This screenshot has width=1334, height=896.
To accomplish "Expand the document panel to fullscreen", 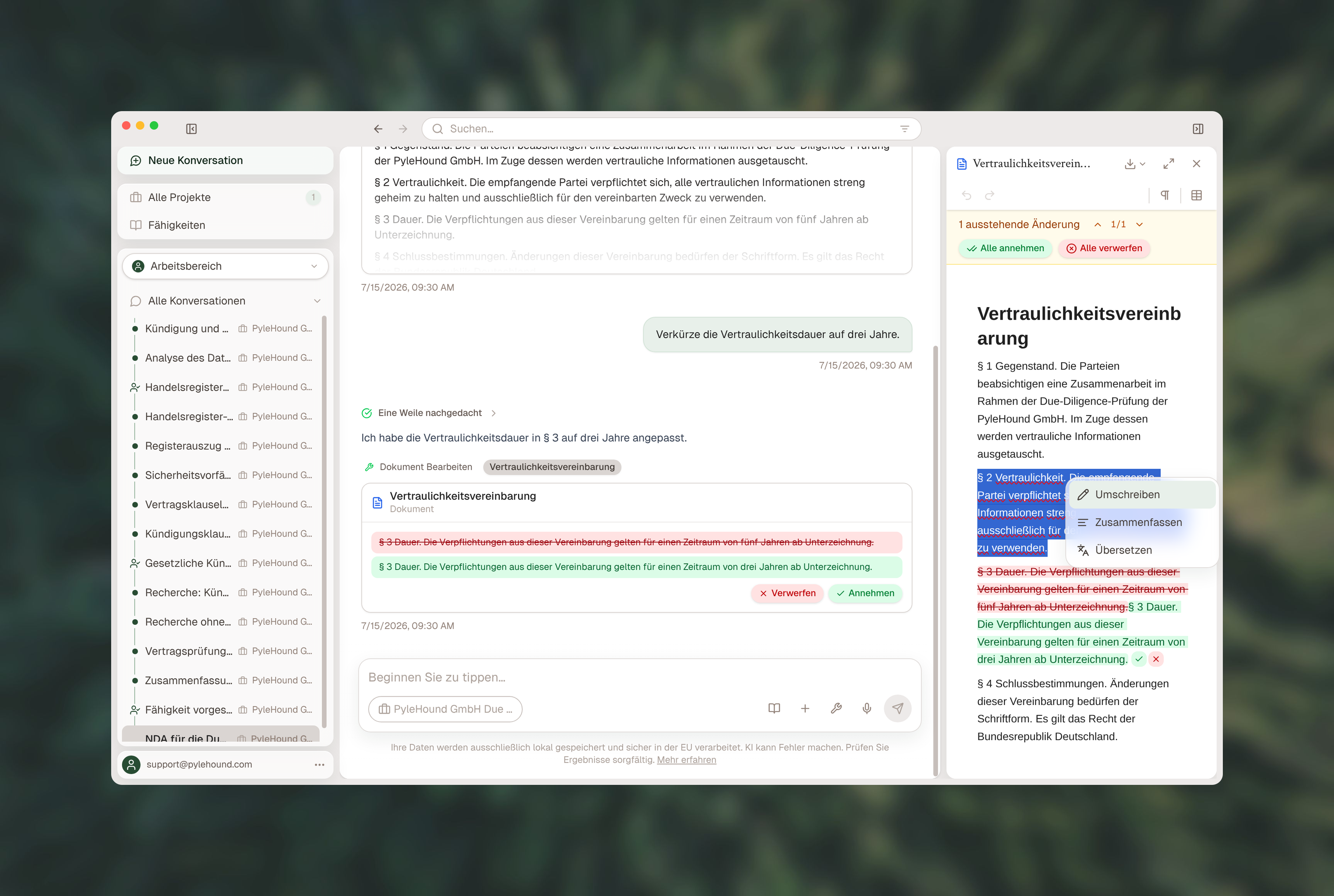I will (x=1168, y=164).
